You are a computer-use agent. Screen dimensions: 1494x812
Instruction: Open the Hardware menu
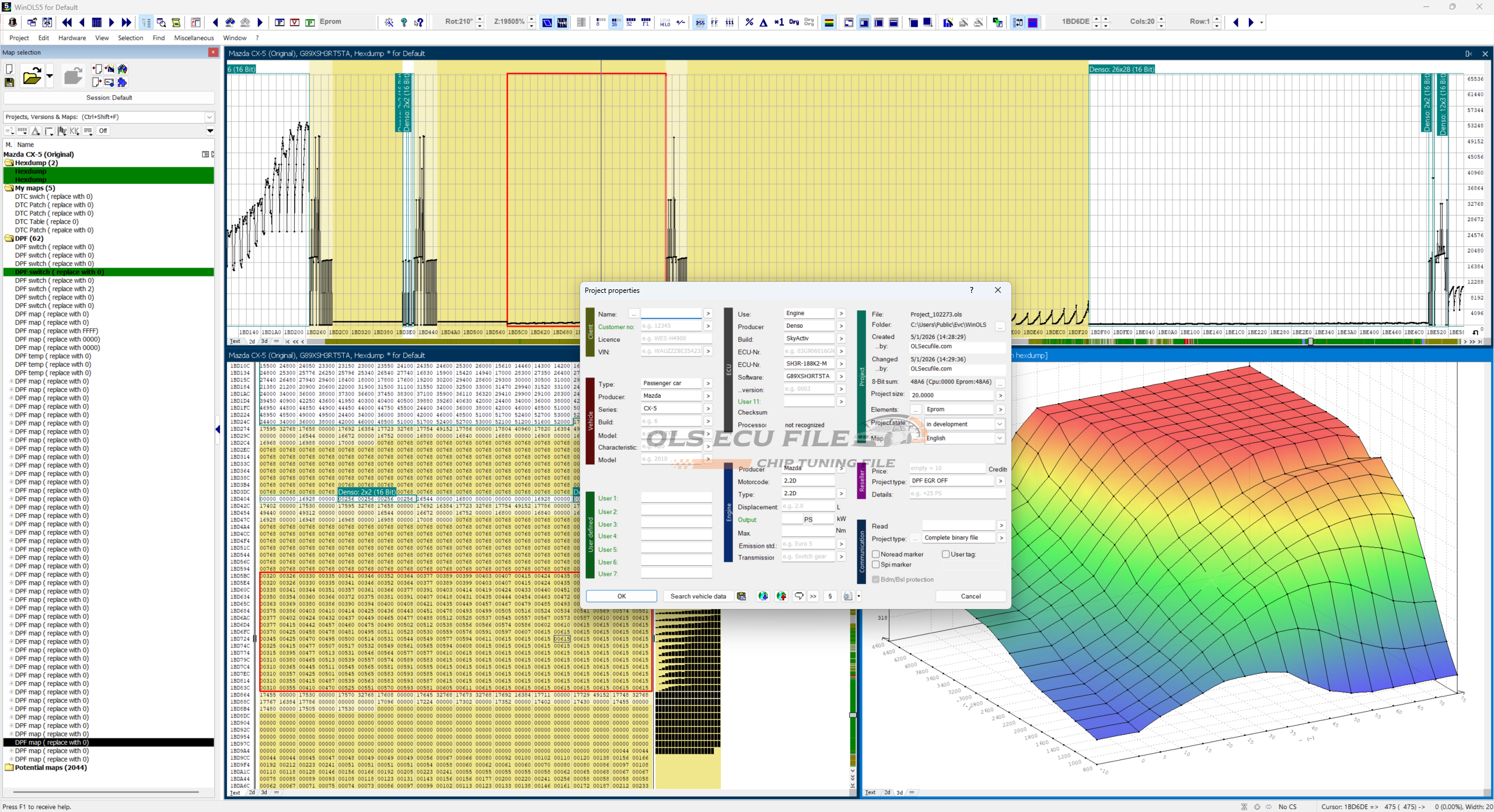(72, 38)
